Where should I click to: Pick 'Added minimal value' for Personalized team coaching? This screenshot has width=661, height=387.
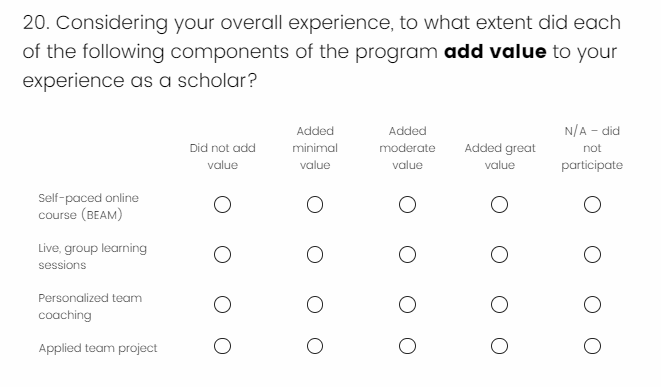[x=315, y=304]
